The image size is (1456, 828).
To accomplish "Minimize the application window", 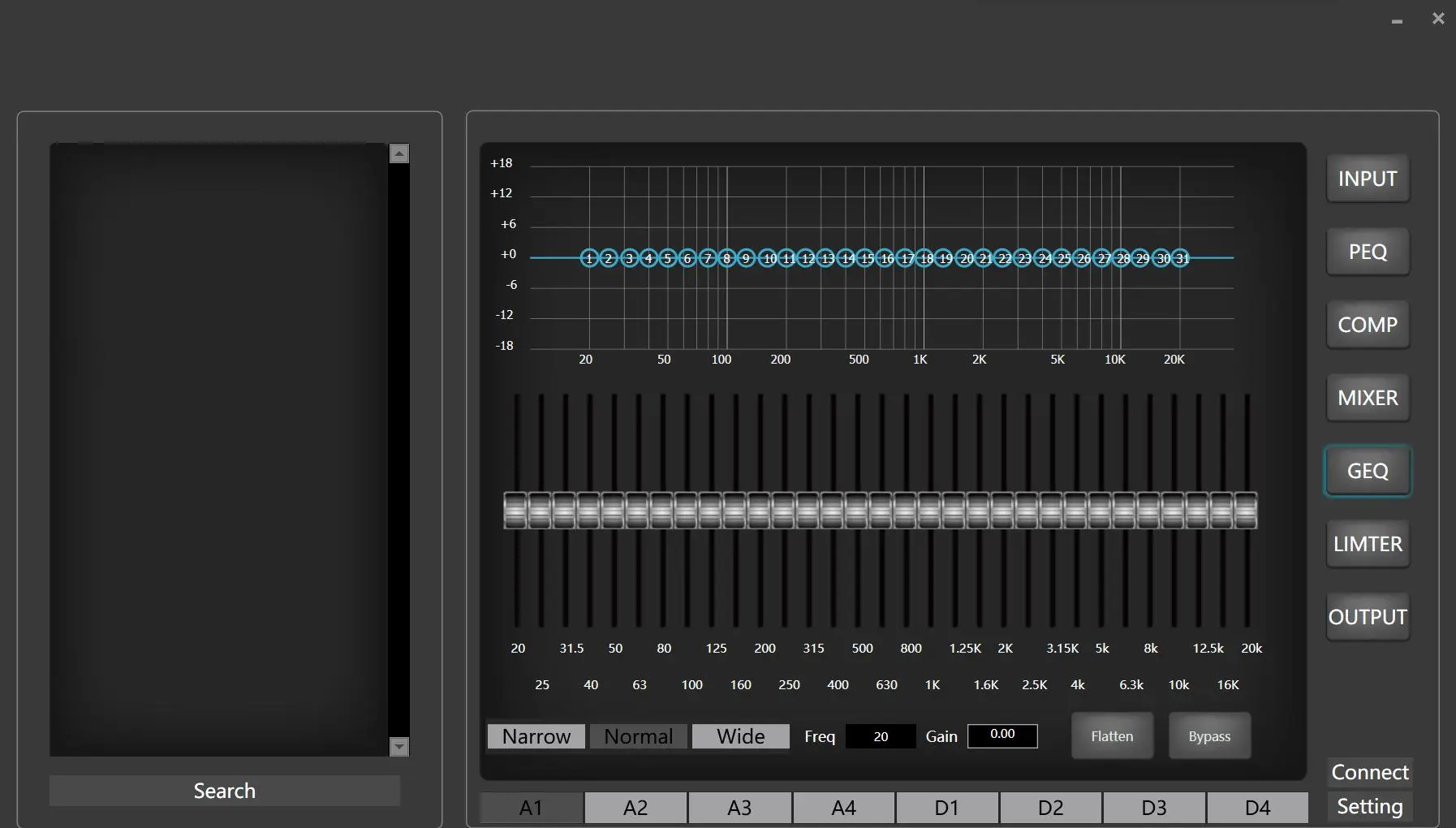I will pos(1397,20).
